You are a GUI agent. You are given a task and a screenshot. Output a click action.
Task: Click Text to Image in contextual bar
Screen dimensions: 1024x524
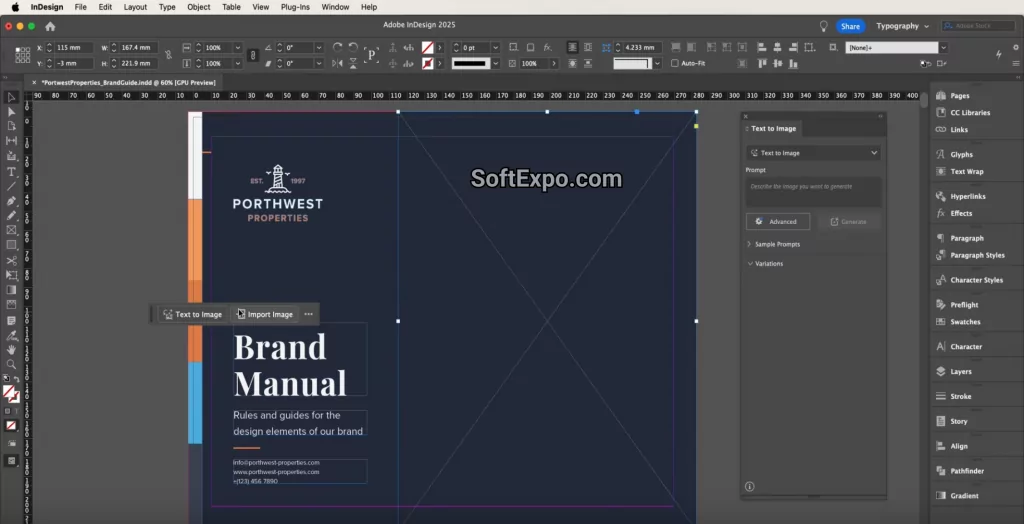point(193,314)
